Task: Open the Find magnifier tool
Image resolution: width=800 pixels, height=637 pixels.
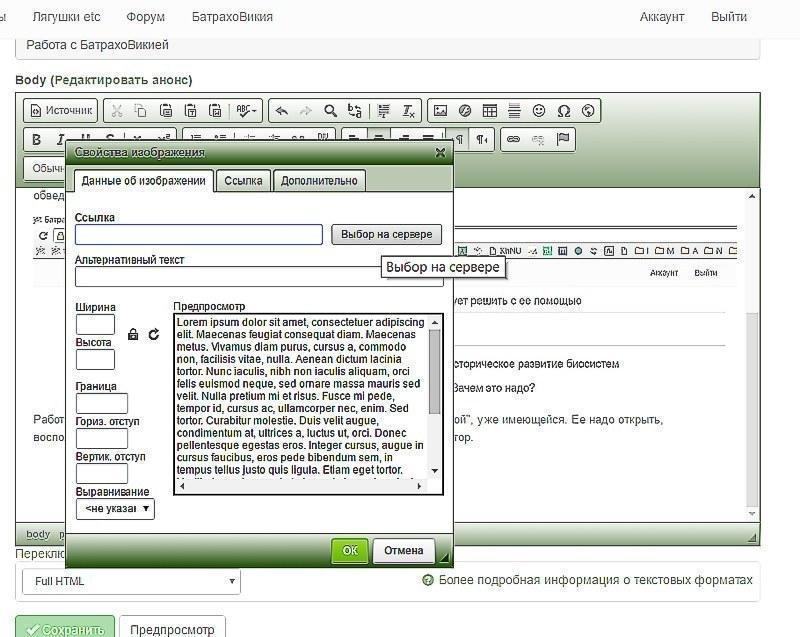Action: (x=330, y=111)
